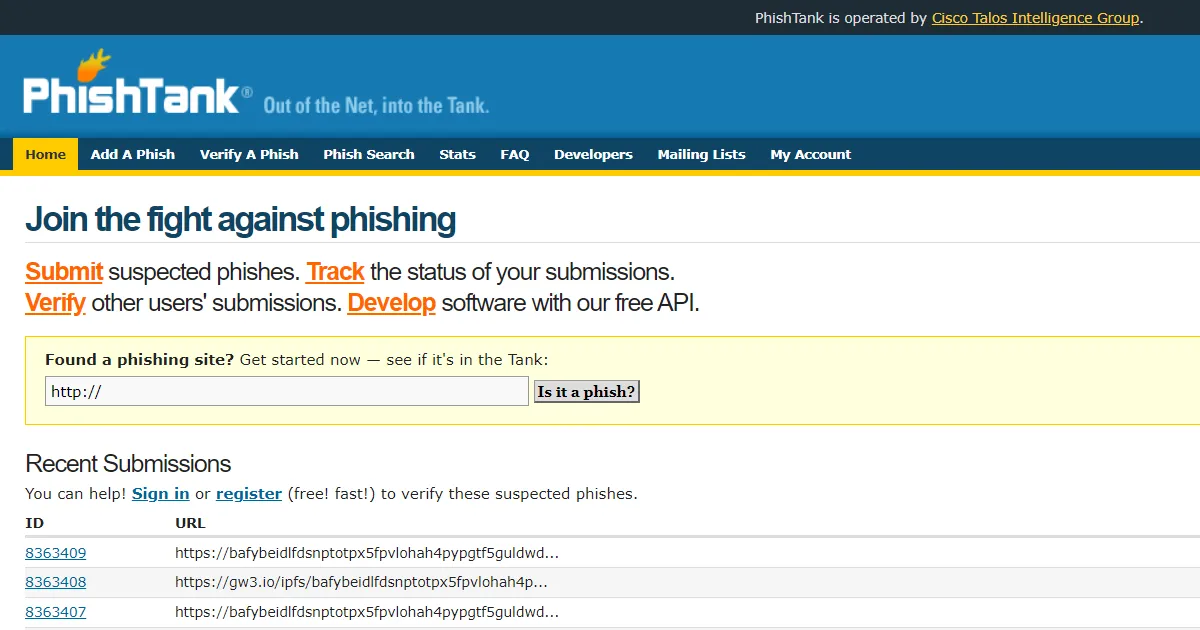
Task: Click the Submit link
Action: [x=63, y=271]
